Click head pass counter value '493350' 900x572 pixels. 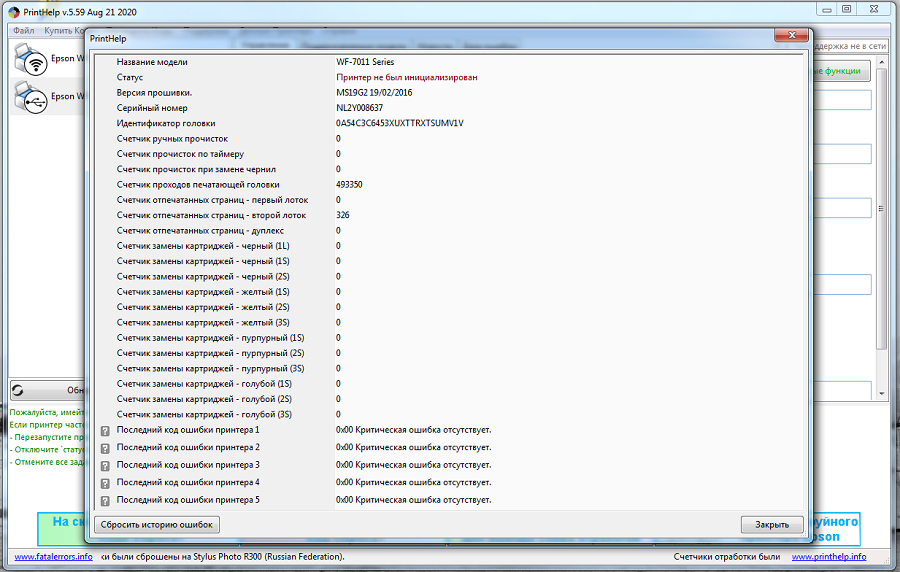349,185
